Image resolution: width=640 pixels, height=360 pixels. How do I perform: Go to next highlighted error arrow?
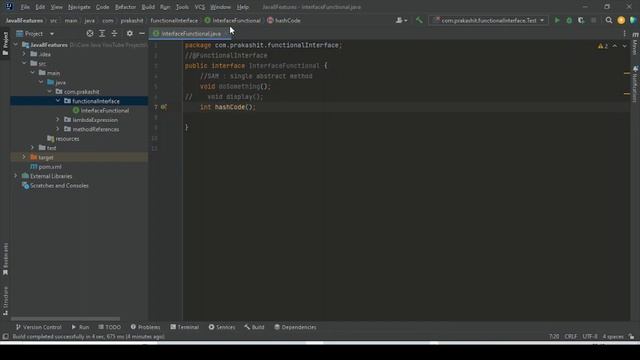[x=624, y=46]
